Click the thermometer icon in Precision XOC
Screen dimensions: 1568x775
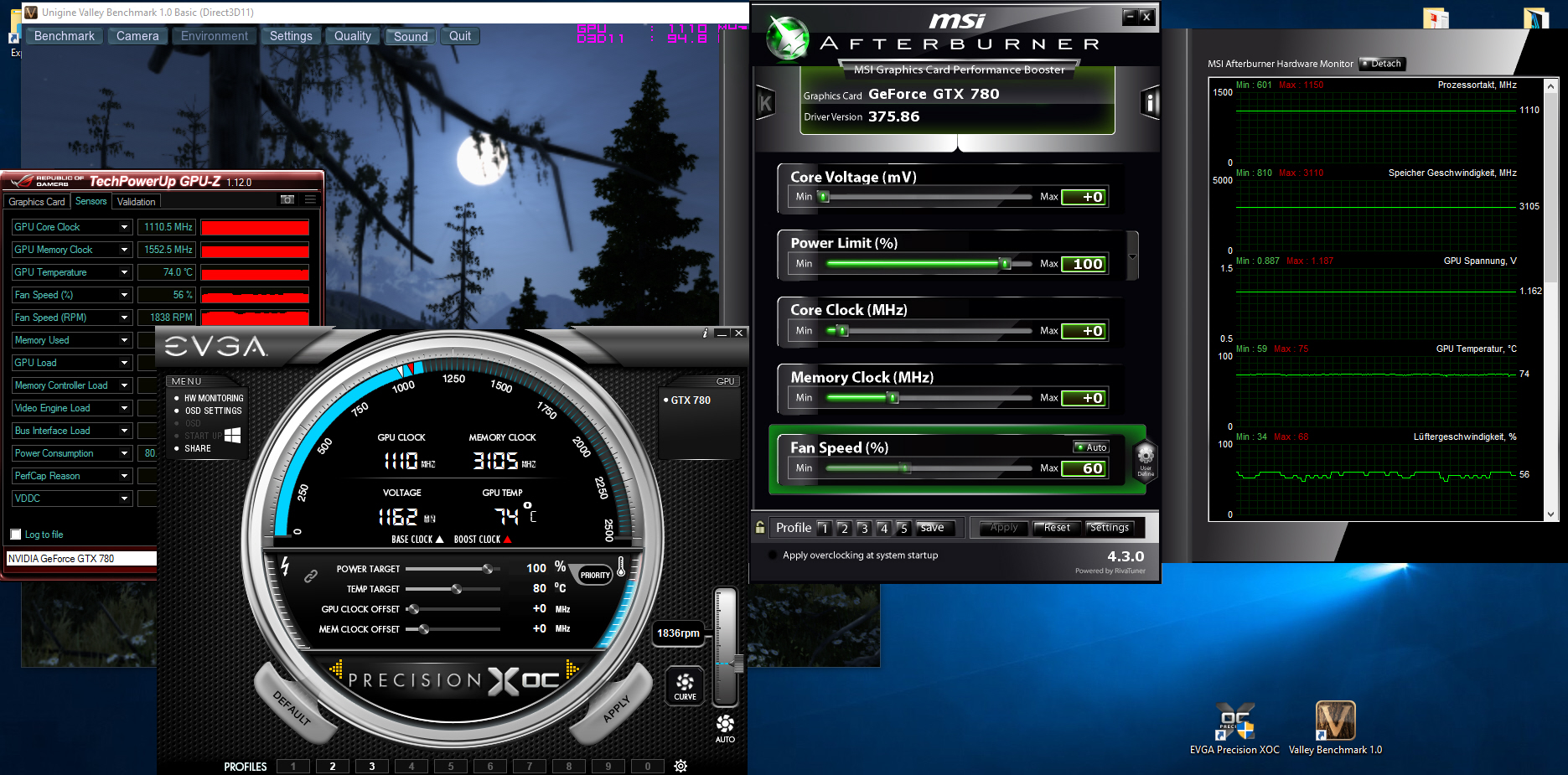tap(621, 567)
